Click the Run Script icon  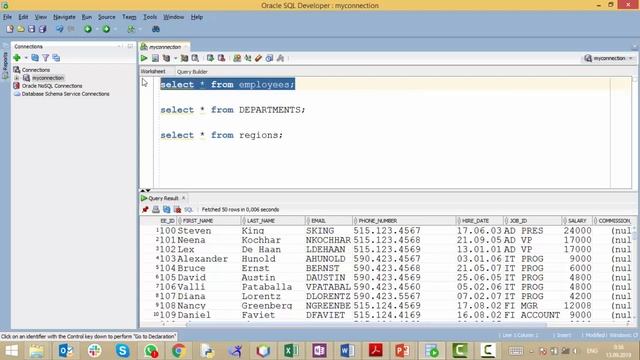point(155,58)
